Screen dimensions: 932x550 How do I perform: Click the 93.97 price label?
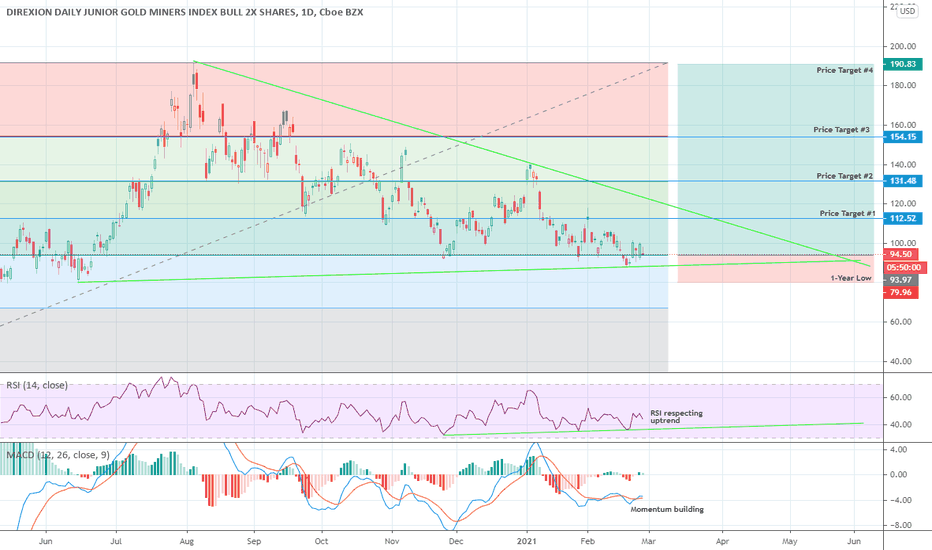pos(900,280)
